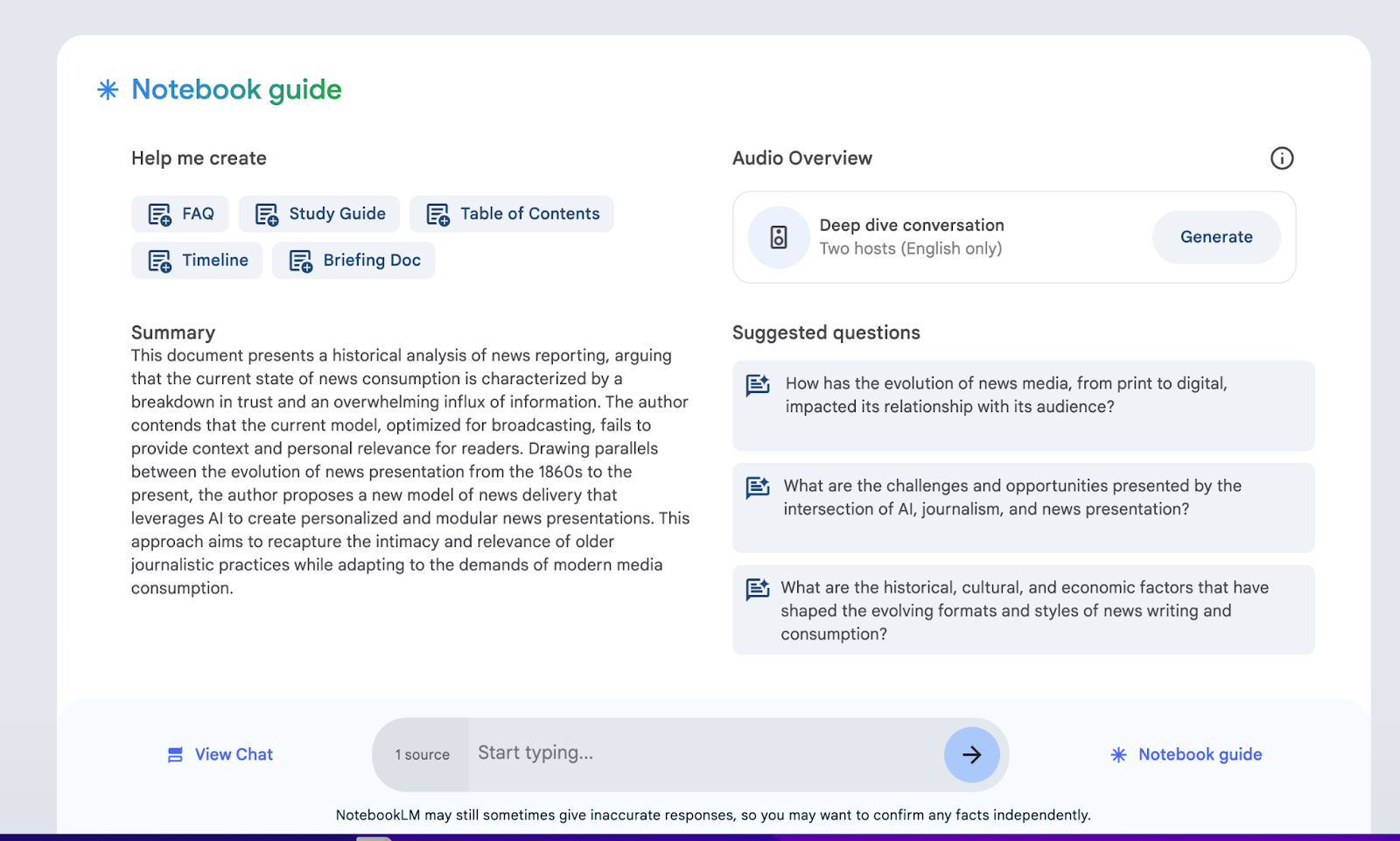Click chat icon of the news media evolution question
1400x841 pixels.
tap(758, 384)
